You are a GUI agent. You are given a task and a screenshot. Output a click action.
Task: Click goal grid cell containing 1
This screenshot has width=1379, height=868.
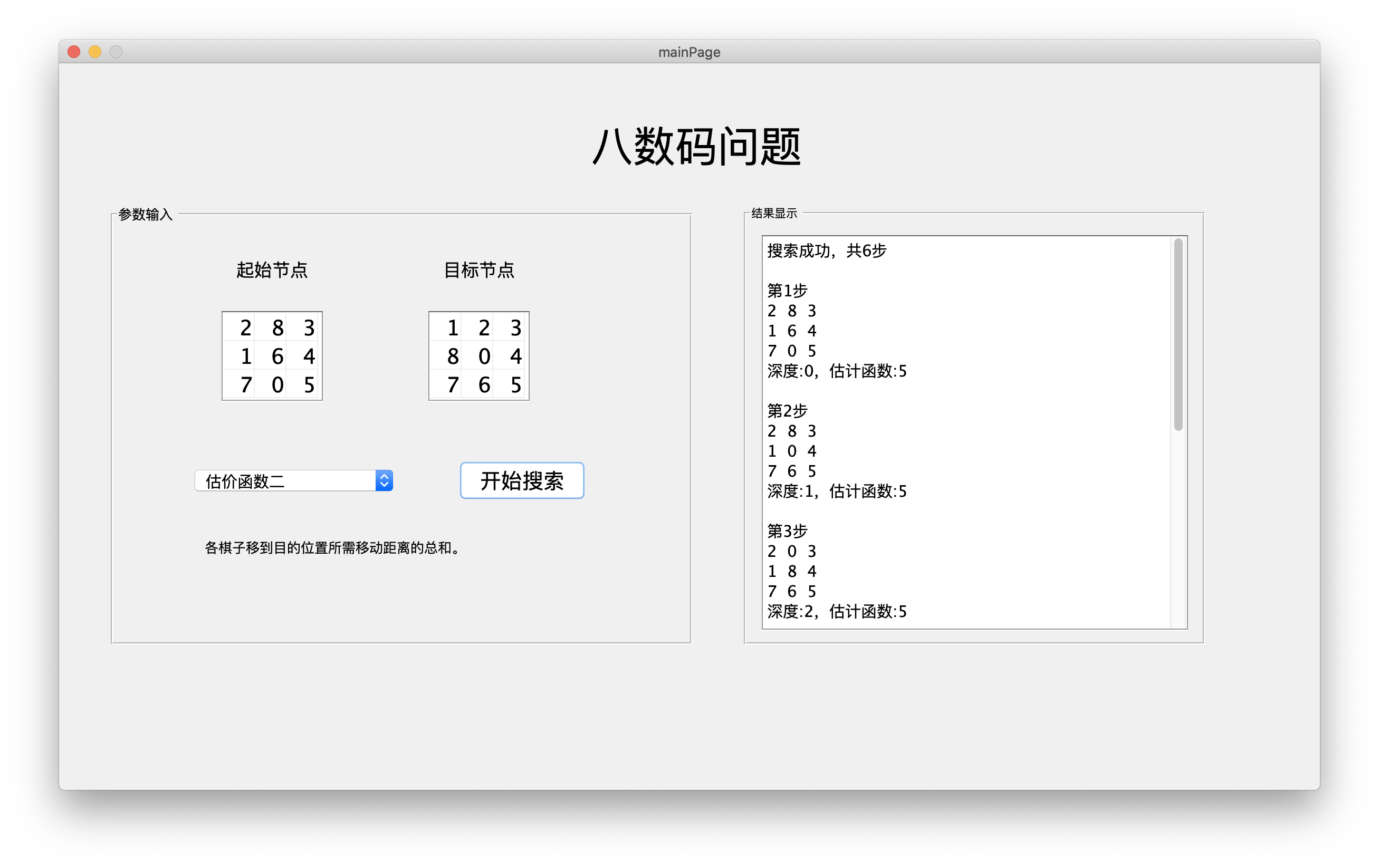pos(453,327)
